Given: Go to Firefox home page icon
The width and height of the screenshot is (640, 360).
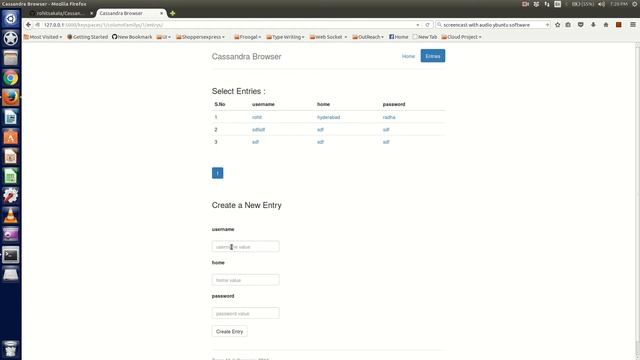Looking at the screenshot, I should [x=606, y=25].
